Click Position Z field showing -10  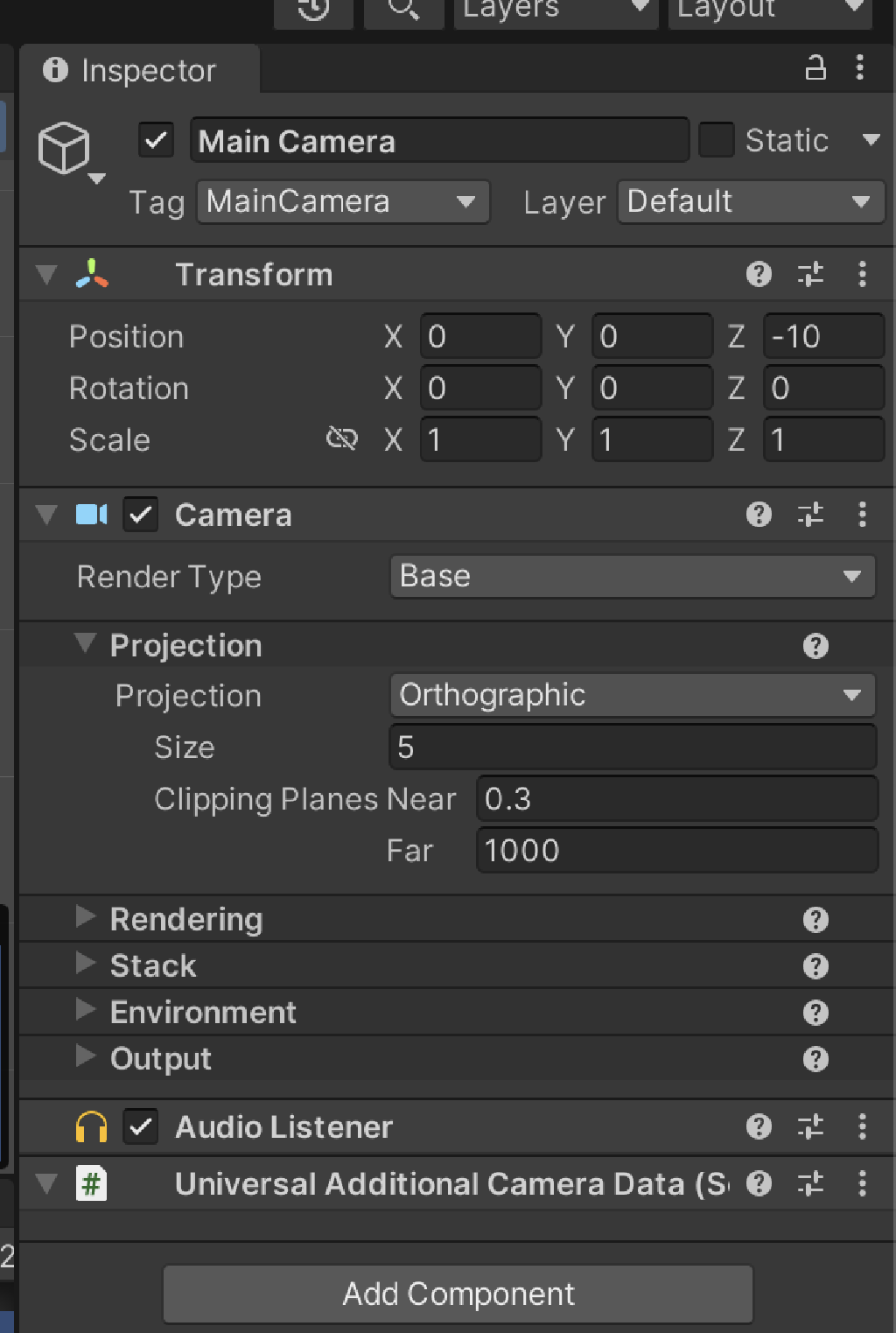(823, 336)
